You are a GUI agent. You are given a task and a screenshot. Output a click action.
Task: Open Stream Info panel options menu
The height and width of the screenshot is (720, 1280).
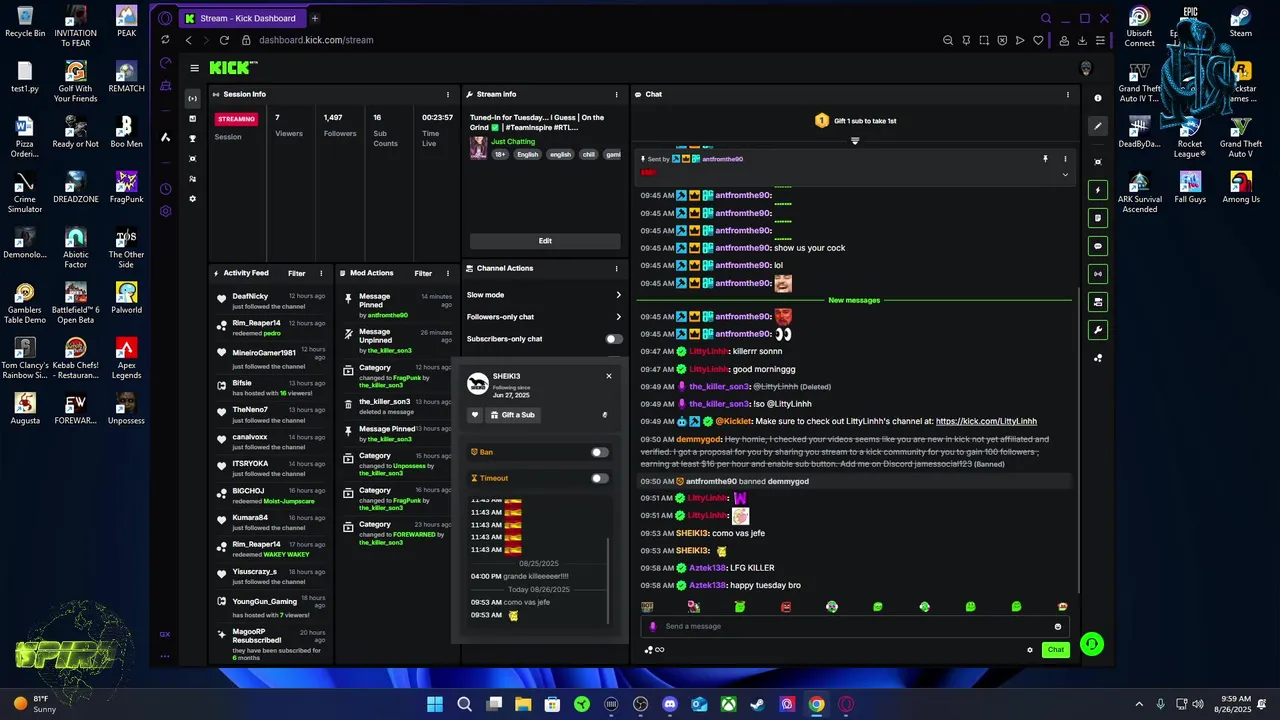click(x=616, y=94)
